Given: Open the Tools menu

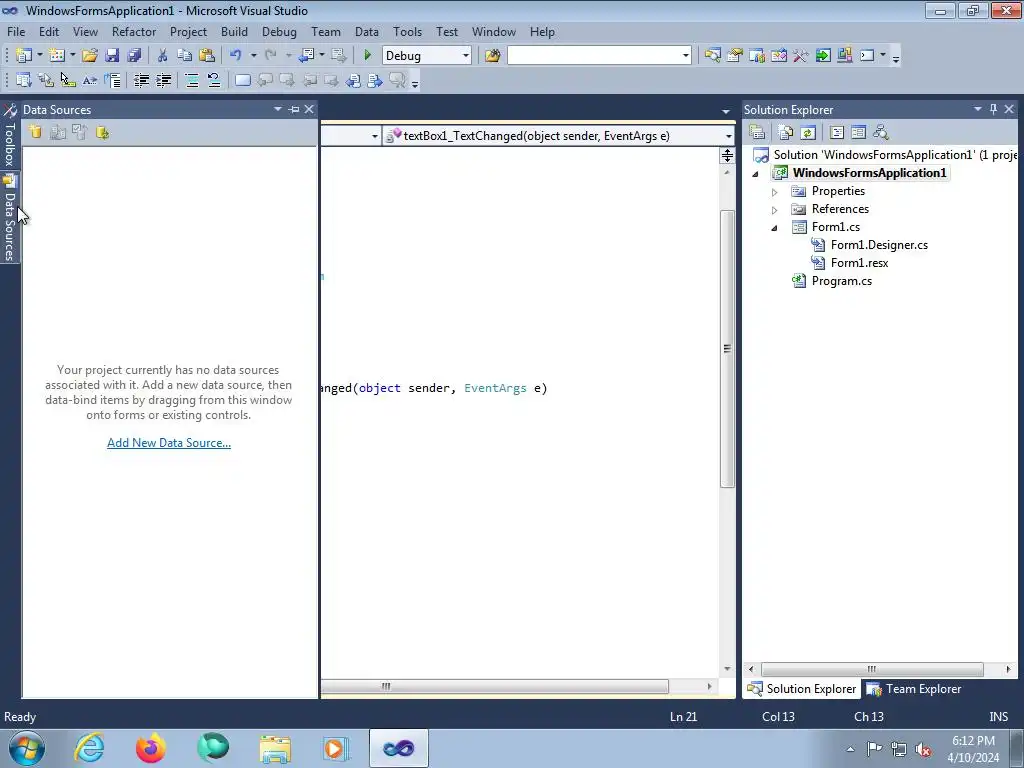Looking at the screenshot, I should click(x=408, y=31).
